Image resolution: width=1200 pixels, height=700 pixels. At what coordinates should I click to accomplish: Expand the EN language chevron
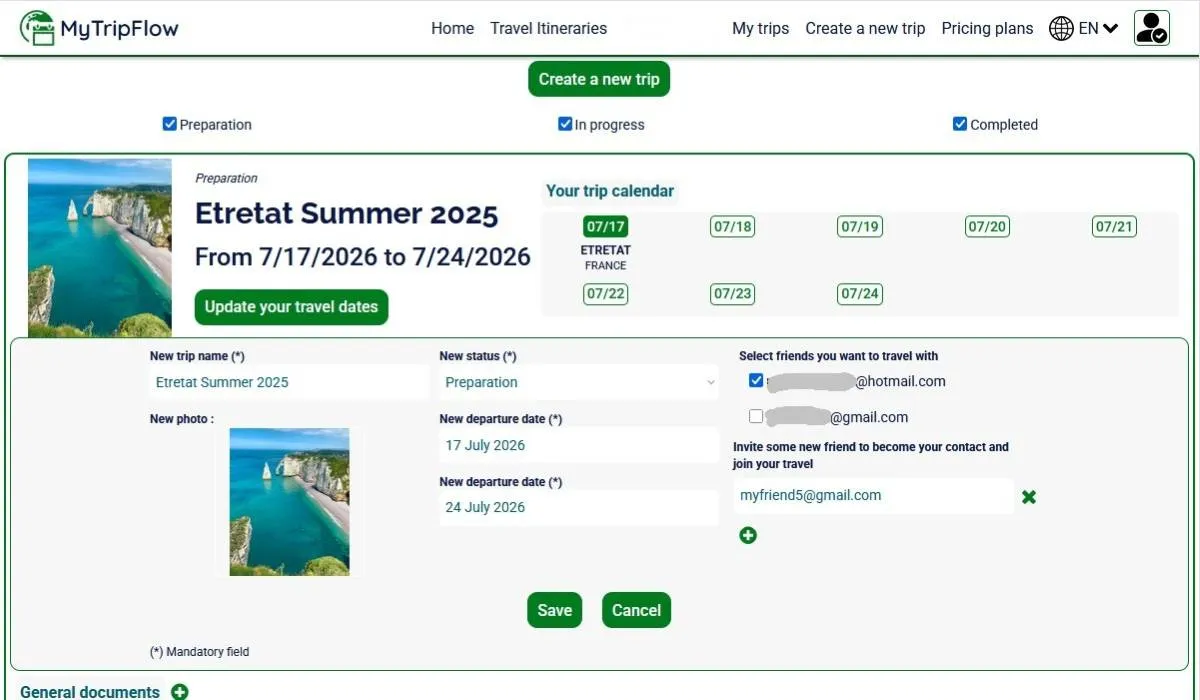point(1110,29)
